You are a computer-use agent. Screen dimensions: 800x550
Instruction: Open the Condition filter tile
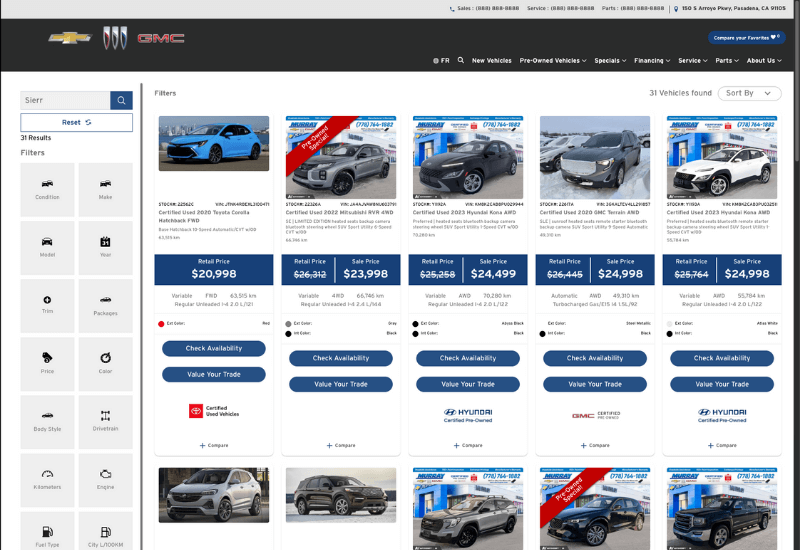(47, 189)
